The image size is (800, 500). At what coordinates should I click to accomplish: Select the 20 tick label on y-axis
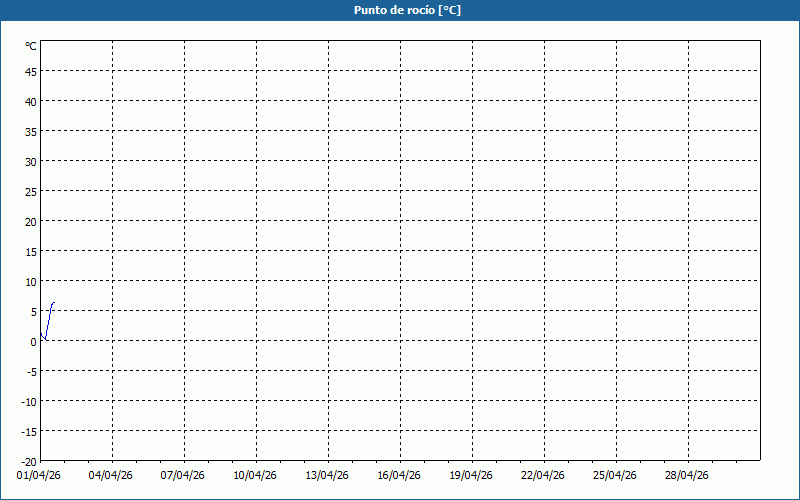coord(31,221)
